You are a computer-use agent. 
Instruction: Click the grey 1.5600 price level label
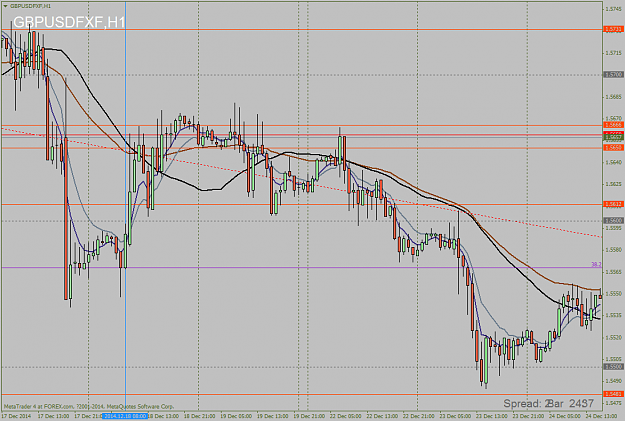click(613, 220)
